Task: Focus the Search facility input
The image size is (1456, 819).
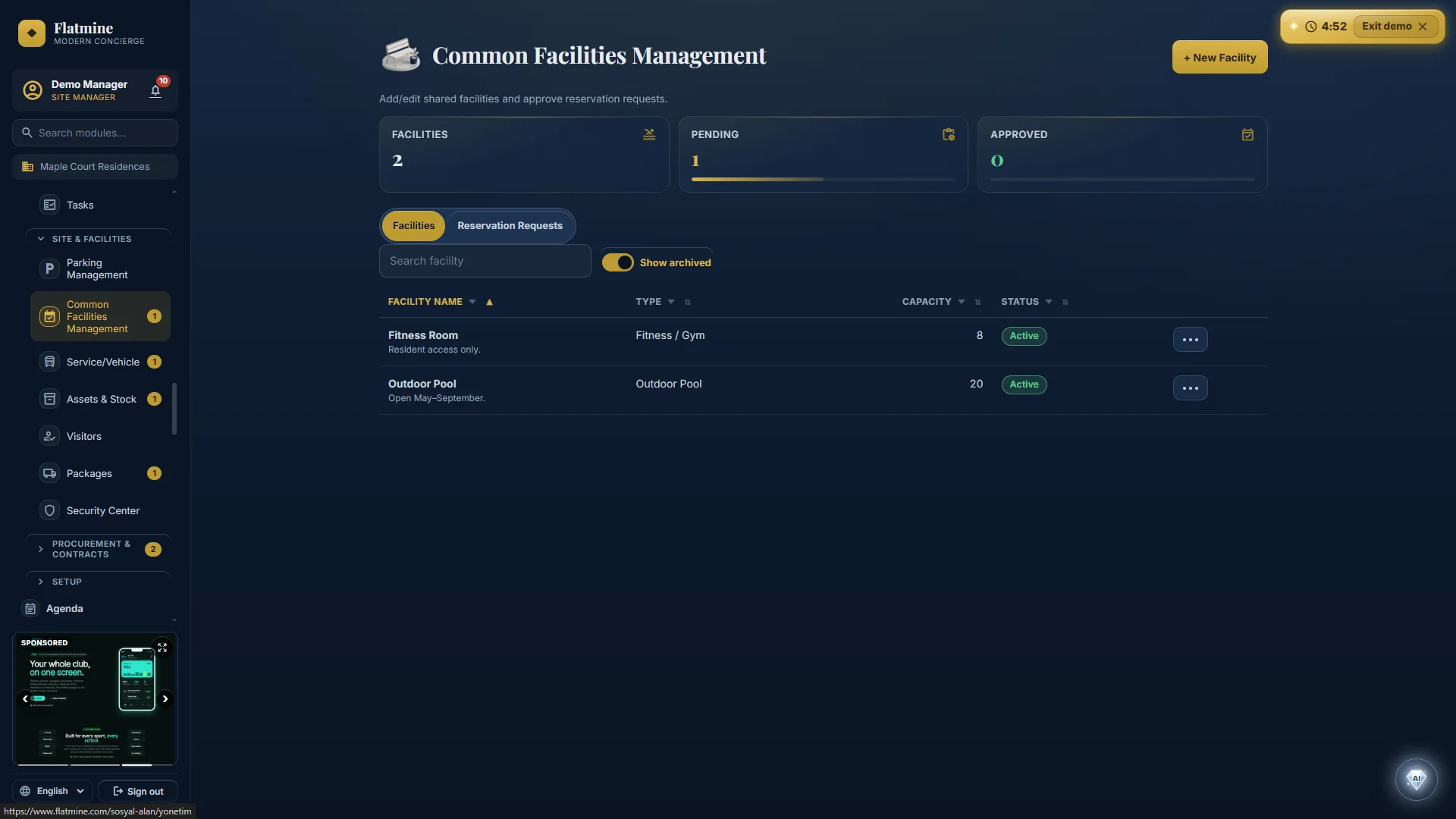Action: 485,261
